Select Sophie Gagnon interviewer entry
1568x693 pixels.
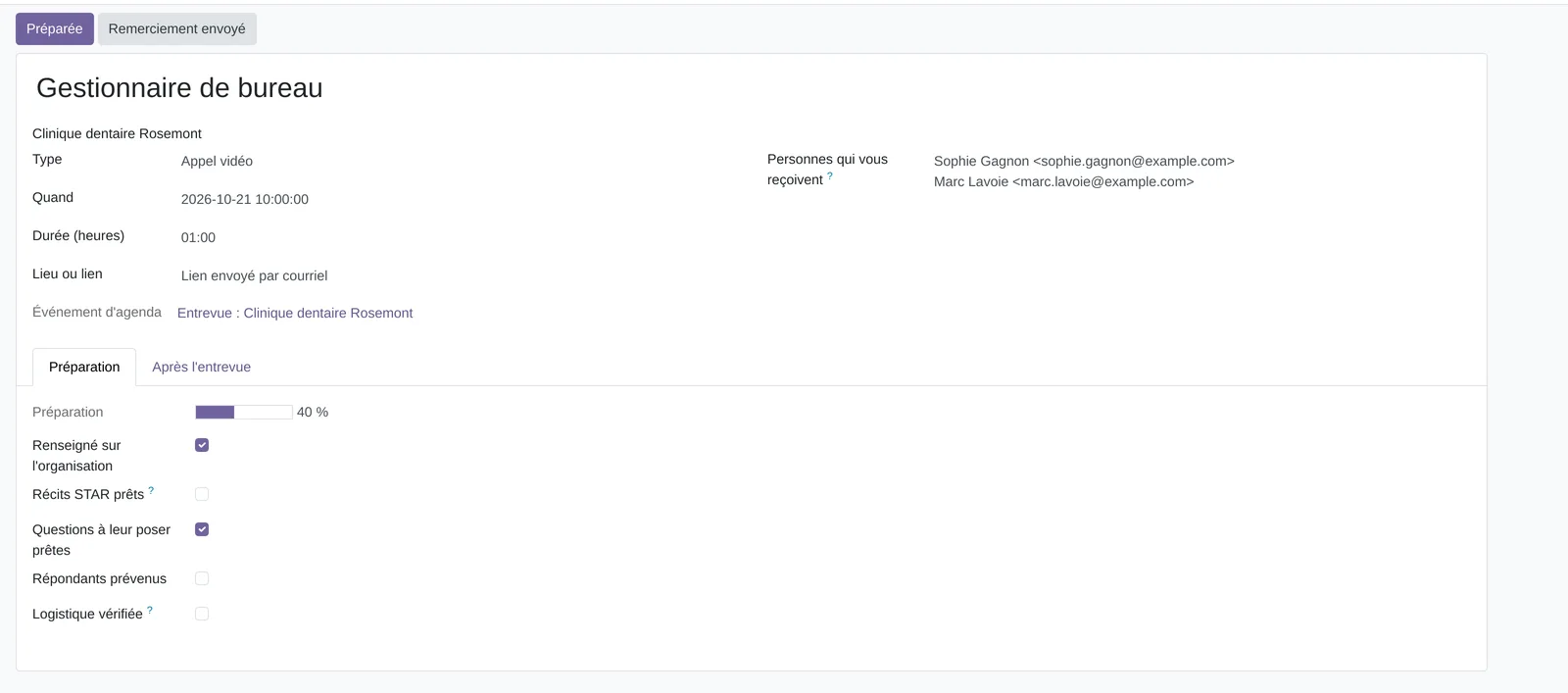click(x=1084, y=161)
